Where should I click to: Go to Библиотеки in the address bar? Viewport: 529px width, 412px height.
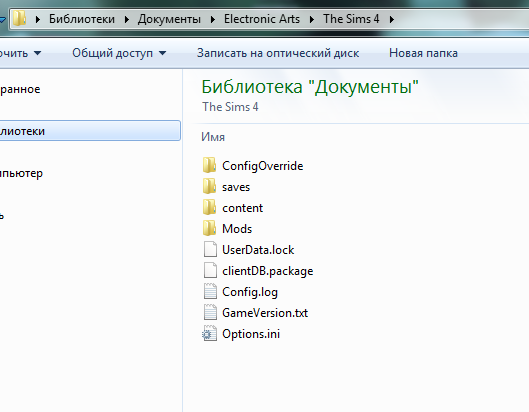(82, 19)
